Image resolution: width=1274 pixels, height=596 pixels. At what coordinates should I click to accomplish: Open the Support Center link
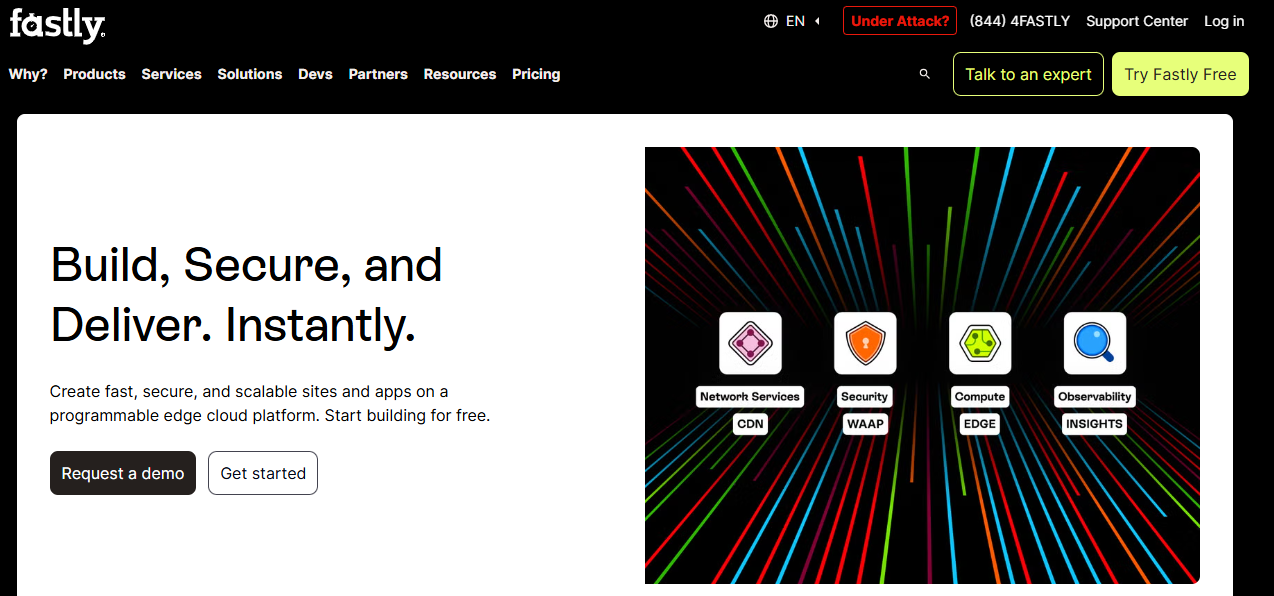pos(1137,21)
